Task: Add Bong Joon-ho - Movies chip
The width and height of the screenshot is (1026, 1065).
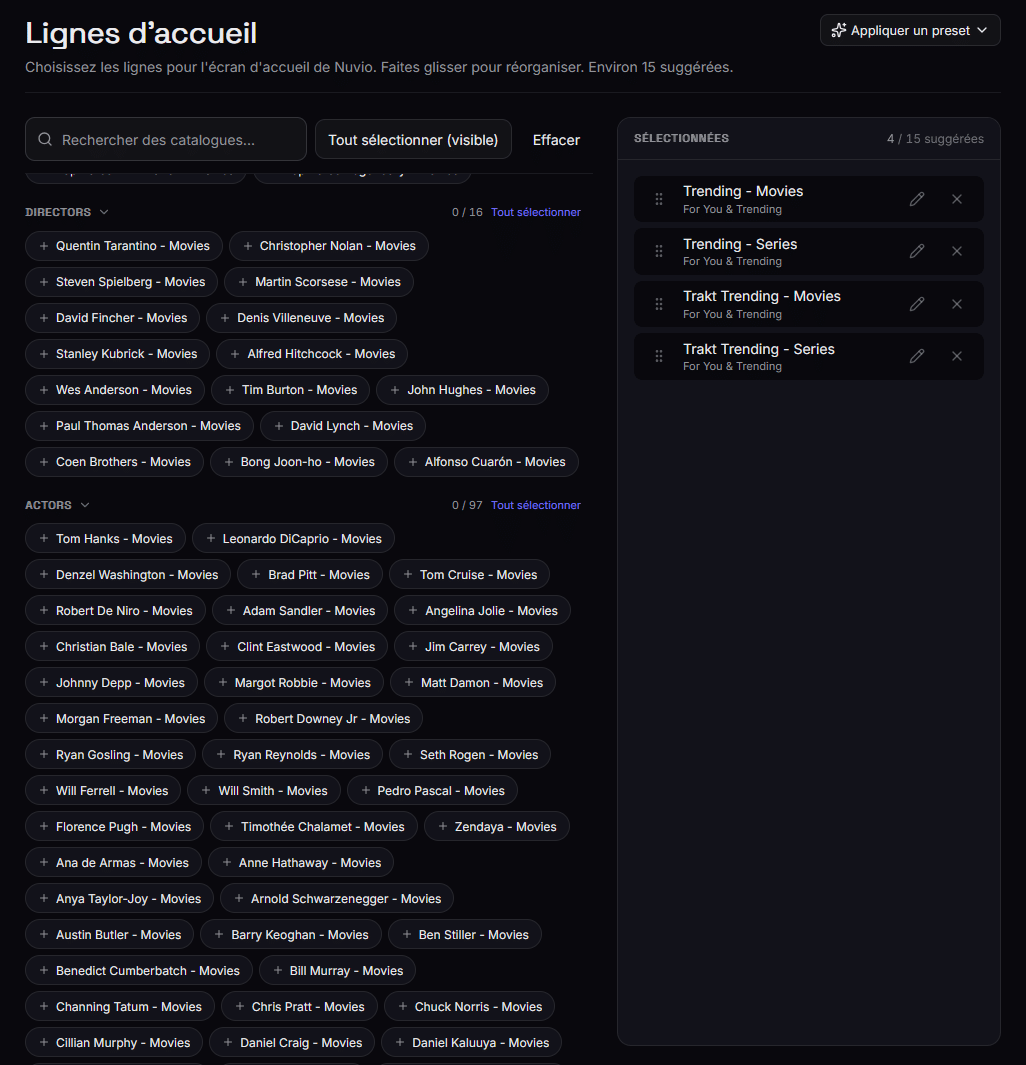Action: click(299, 462)
